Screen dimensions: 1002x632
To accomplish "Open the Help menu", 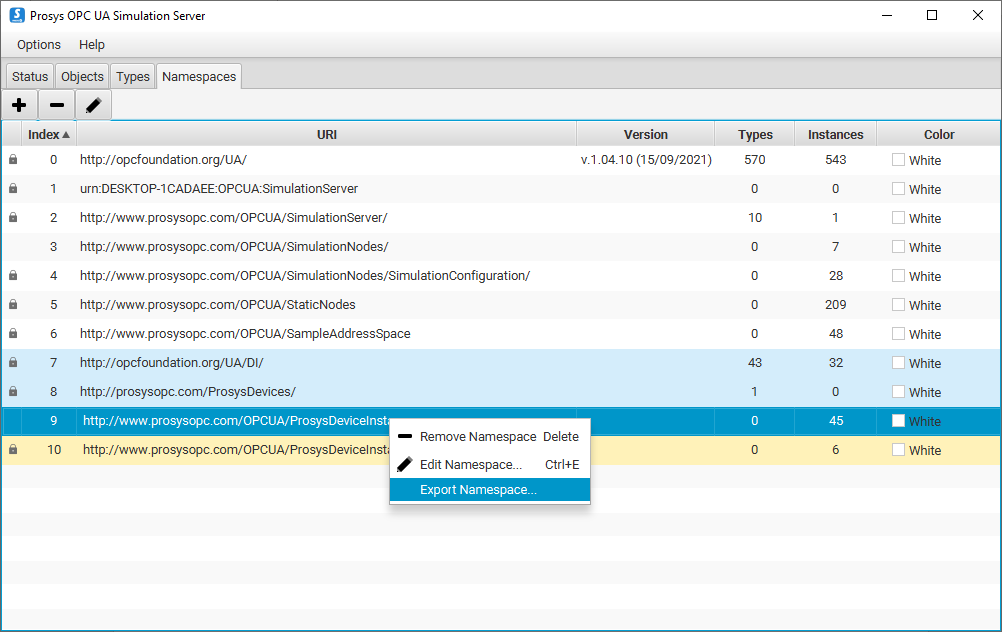I will (x=92, y=45).
